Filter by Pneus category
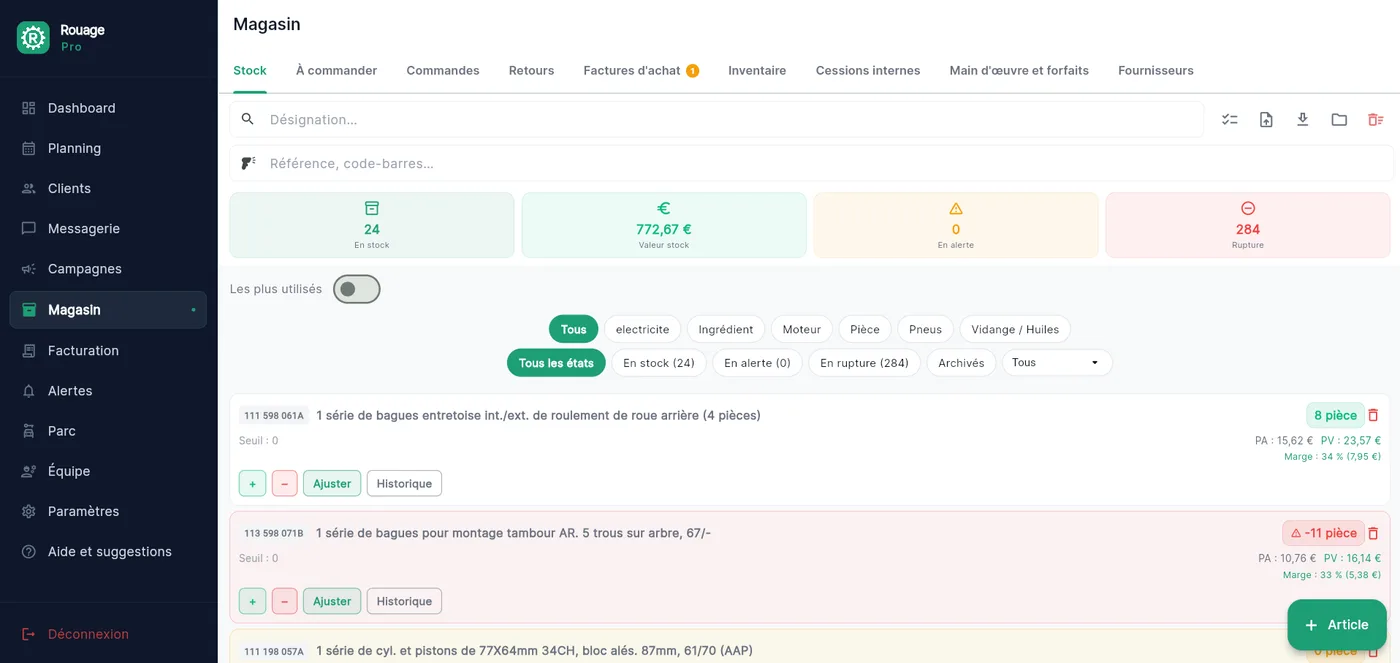The height and width of the screenshot is (663, 1400). (x=926, y=329)
